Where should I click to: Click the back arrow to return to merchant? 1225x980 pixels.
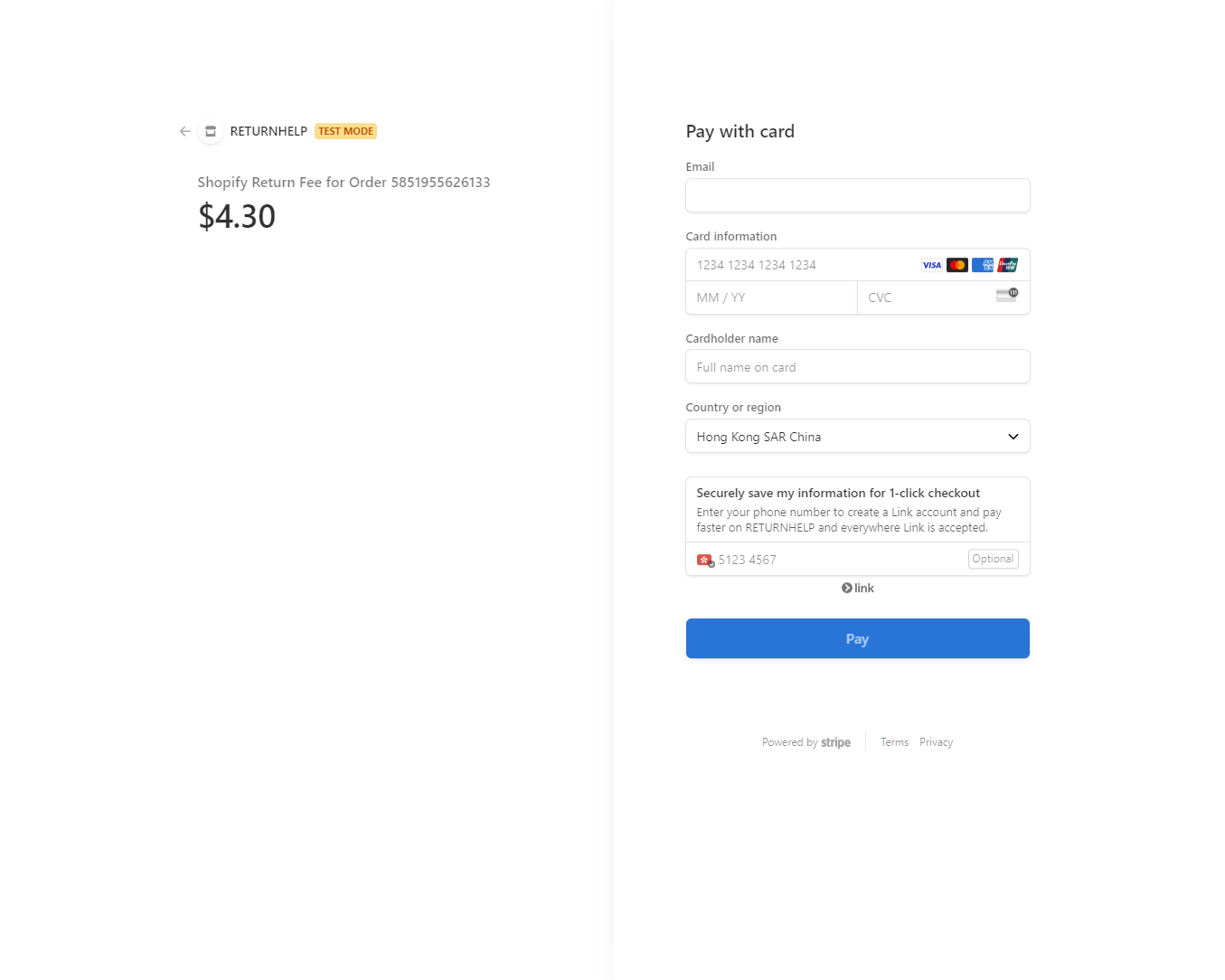click(x=184, y=131)
